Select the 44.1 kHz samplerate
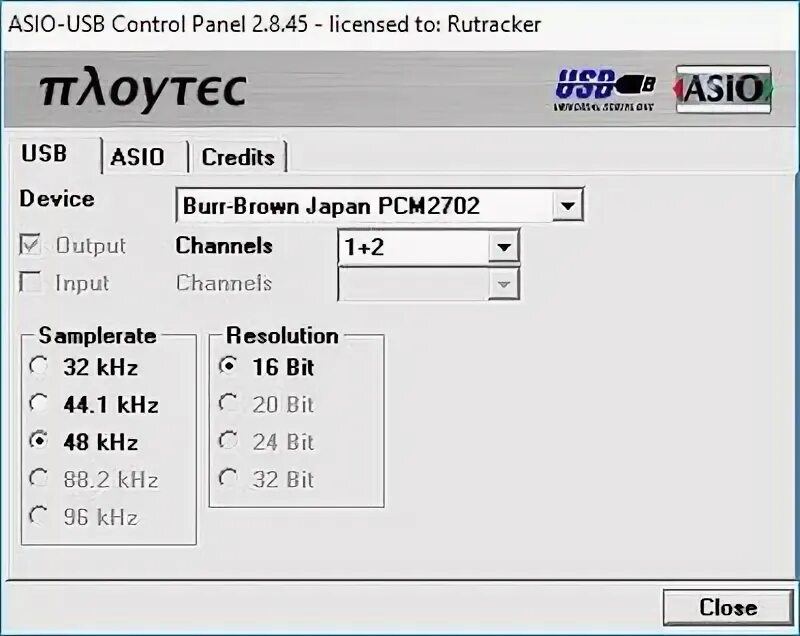Screen dimensions: 800x636 38,403
